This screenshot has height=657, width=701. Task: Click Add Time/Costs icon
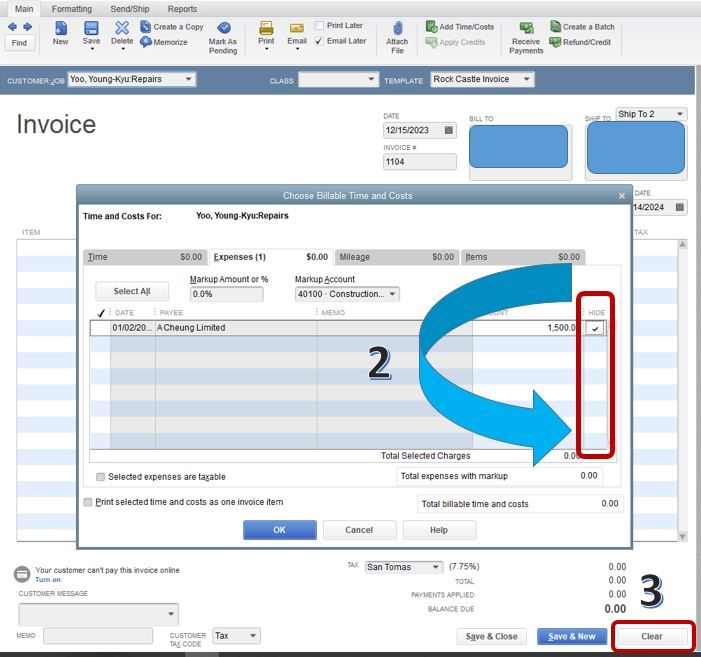click(x=431, y=27)
